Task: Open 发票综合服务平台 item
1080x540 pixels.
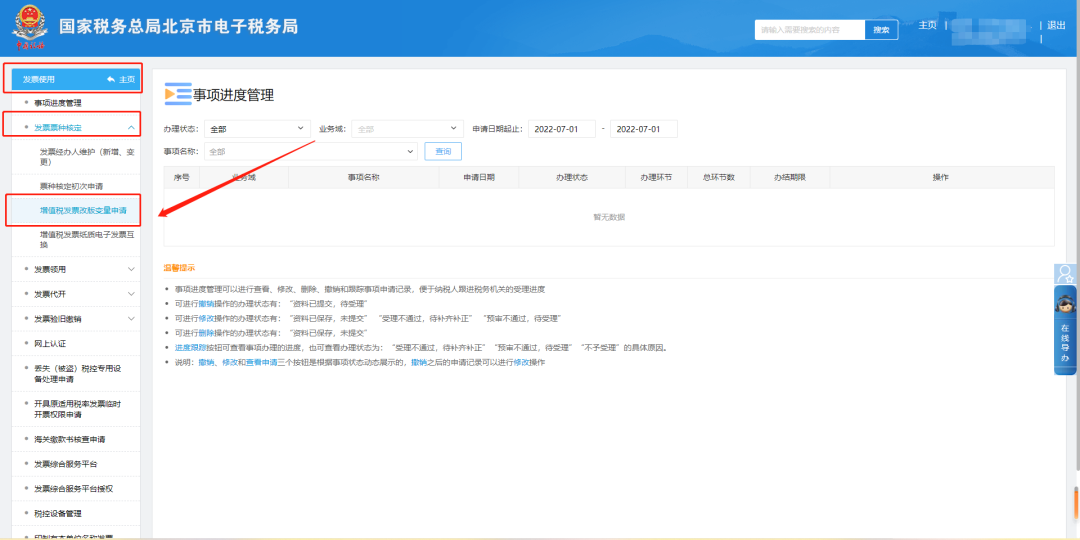Action: (x=65, y=464)
